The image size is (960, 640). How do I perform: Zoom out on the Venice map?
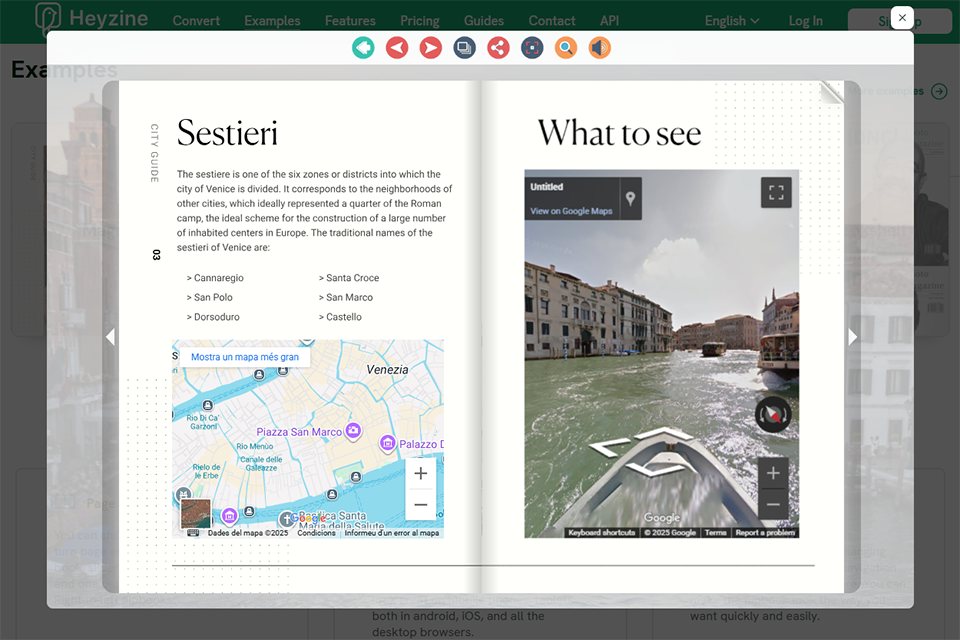421,505
